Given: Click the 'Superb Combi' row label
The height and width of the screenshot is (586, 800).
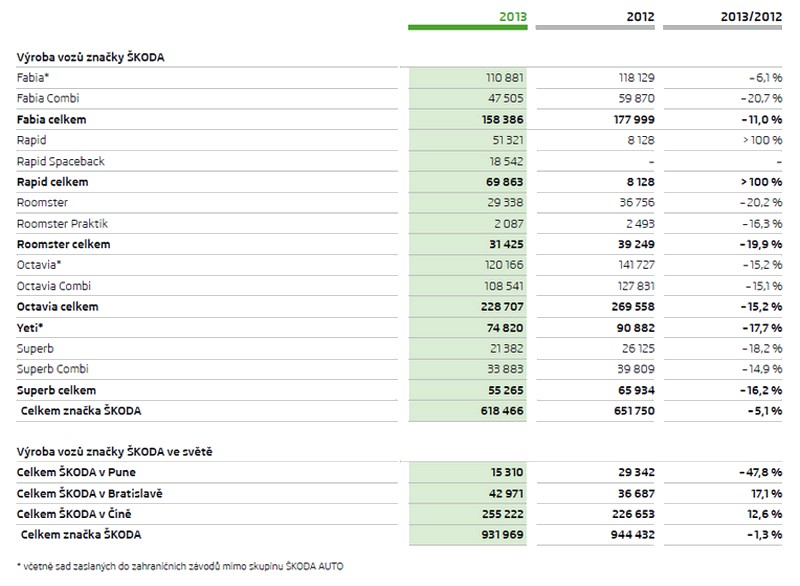Looking at the screenshot, I should [53, 369].
